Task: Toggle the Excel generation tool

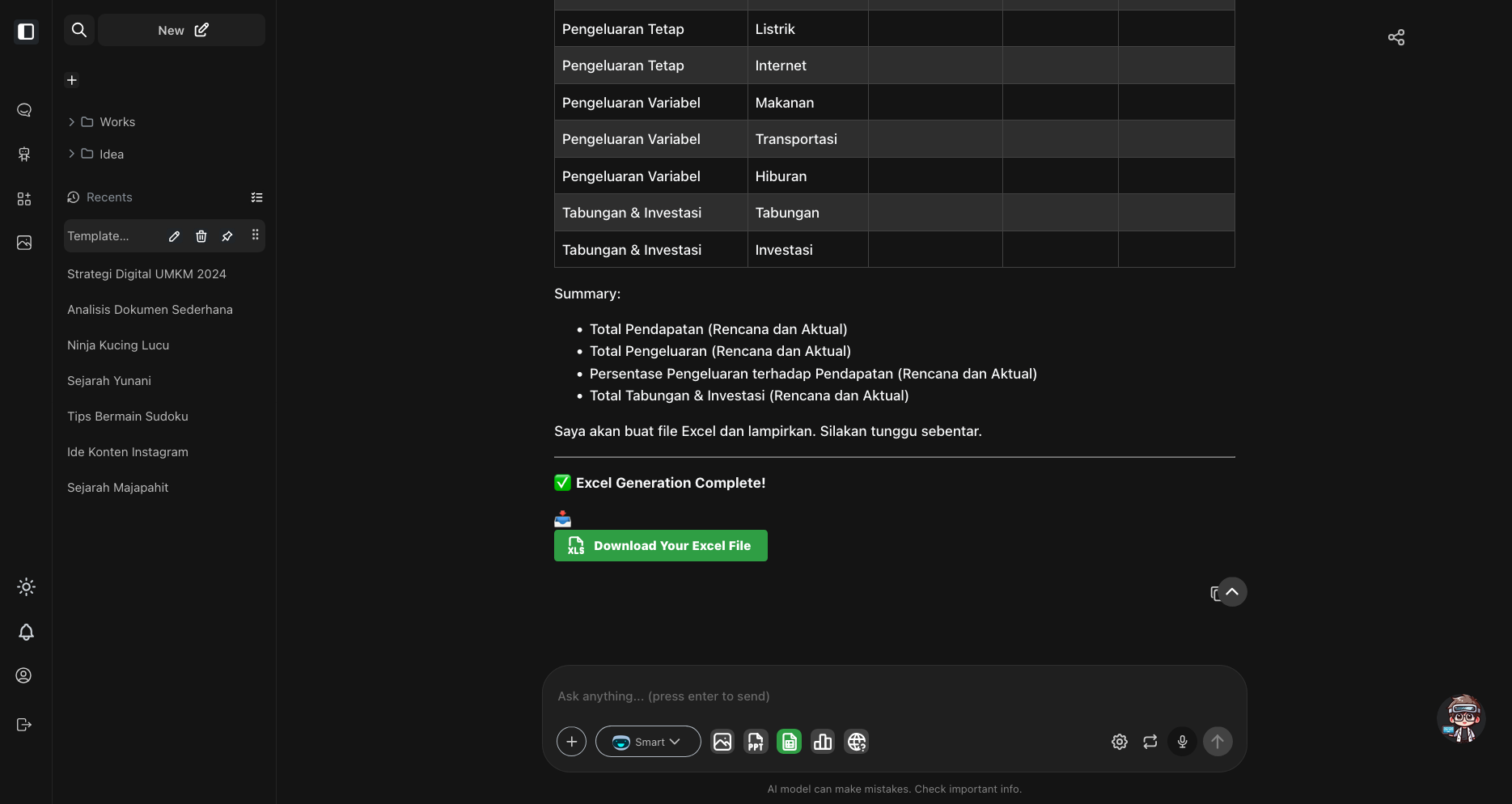Action: pyautogui.click(x=789, y=742)
